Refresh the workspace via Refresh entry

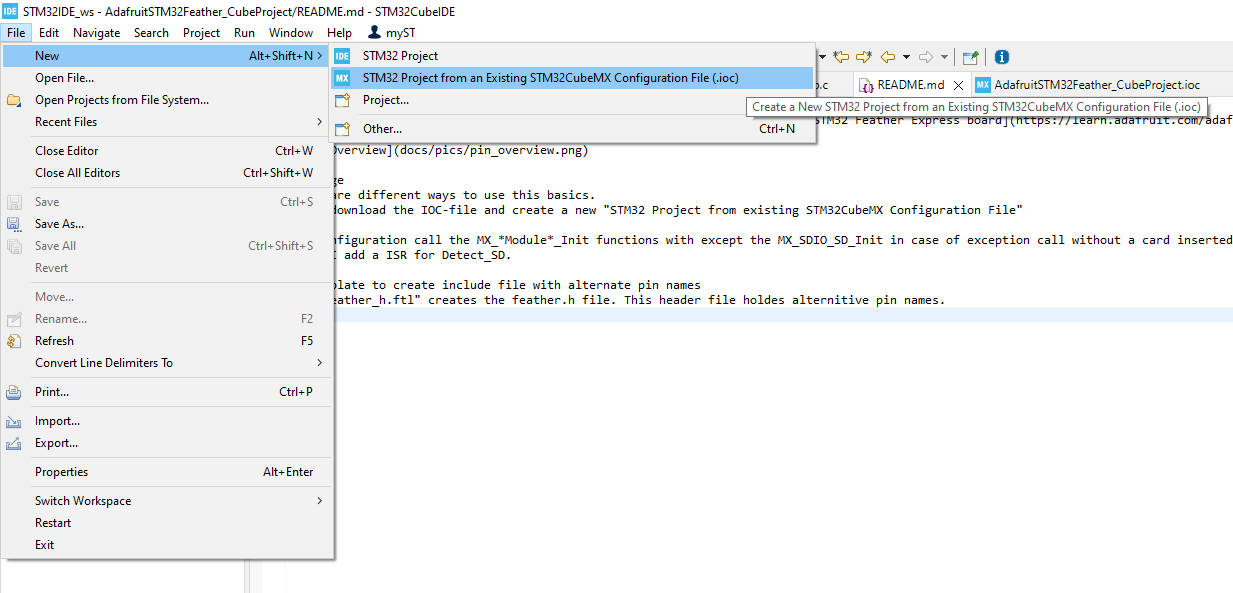tap(166, 341)
